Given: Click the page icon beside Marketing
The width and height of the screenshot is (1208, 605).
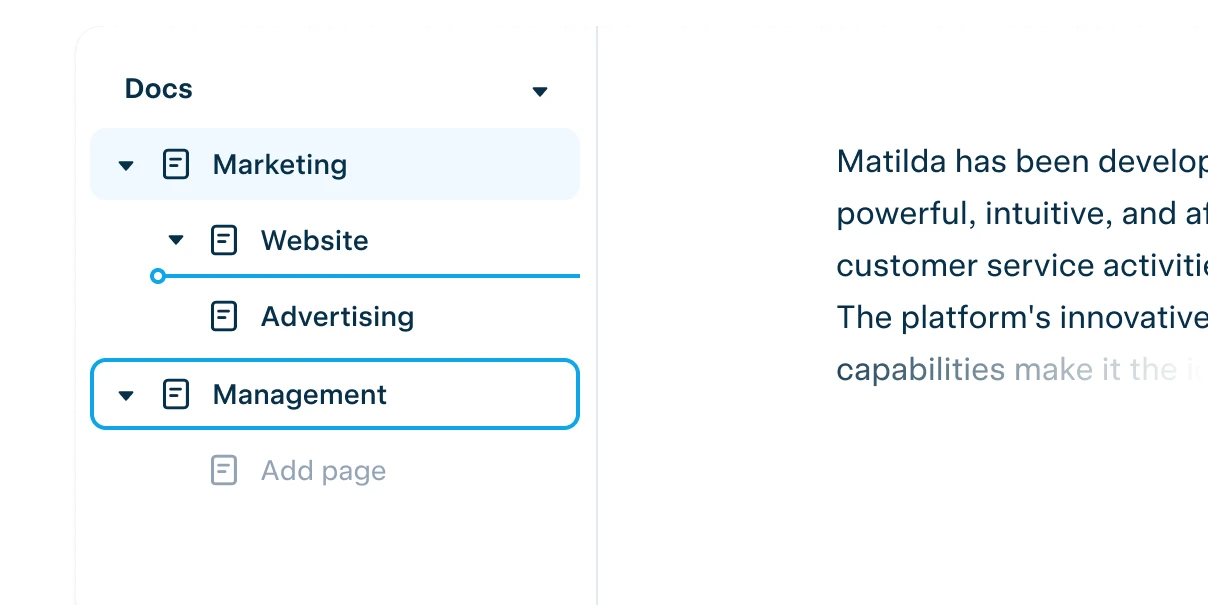Looking at the screenshot, I should pos(176,164).
